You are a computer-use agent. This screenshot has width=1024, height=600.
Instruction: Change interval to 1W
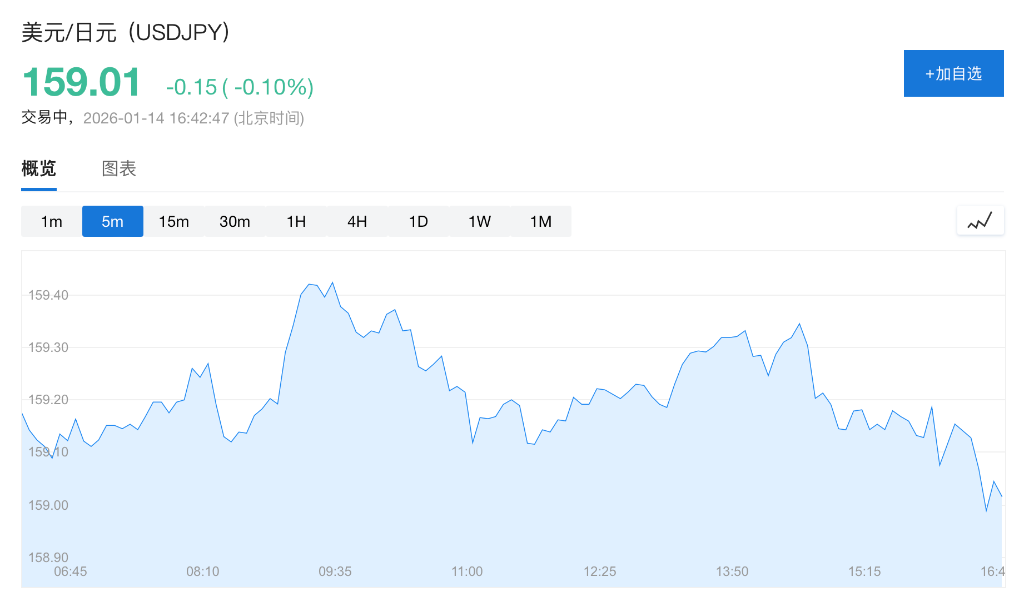click(479, 222)
